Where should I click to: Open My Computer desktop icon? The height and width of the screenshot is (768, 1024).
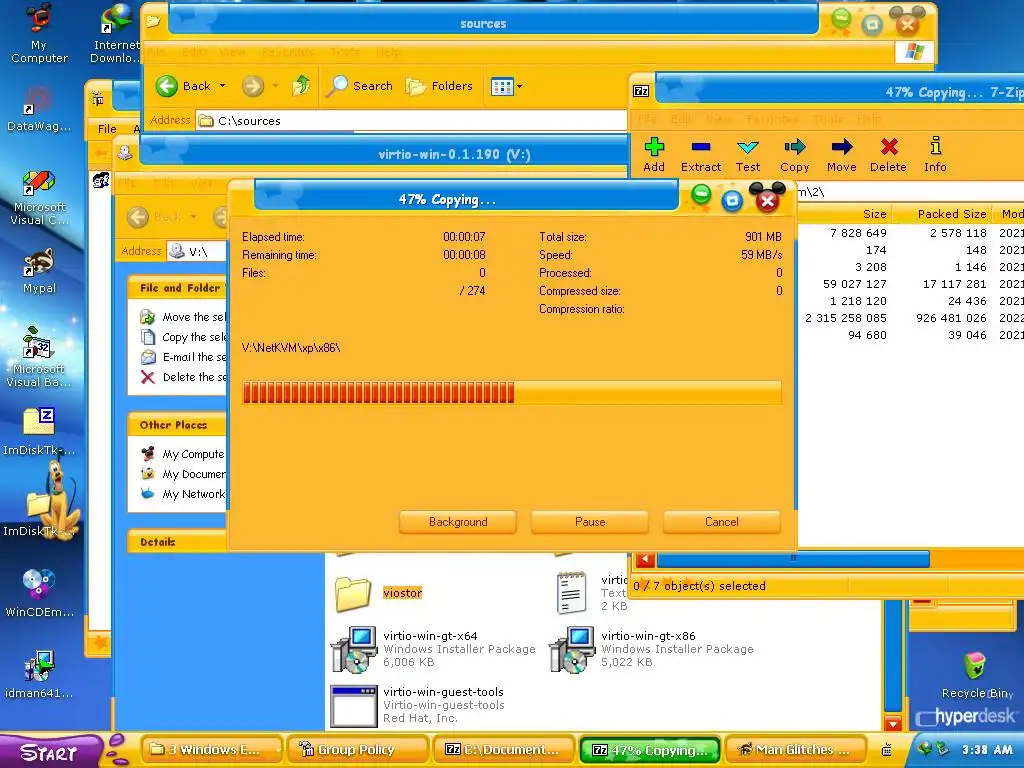coord(39,34)
